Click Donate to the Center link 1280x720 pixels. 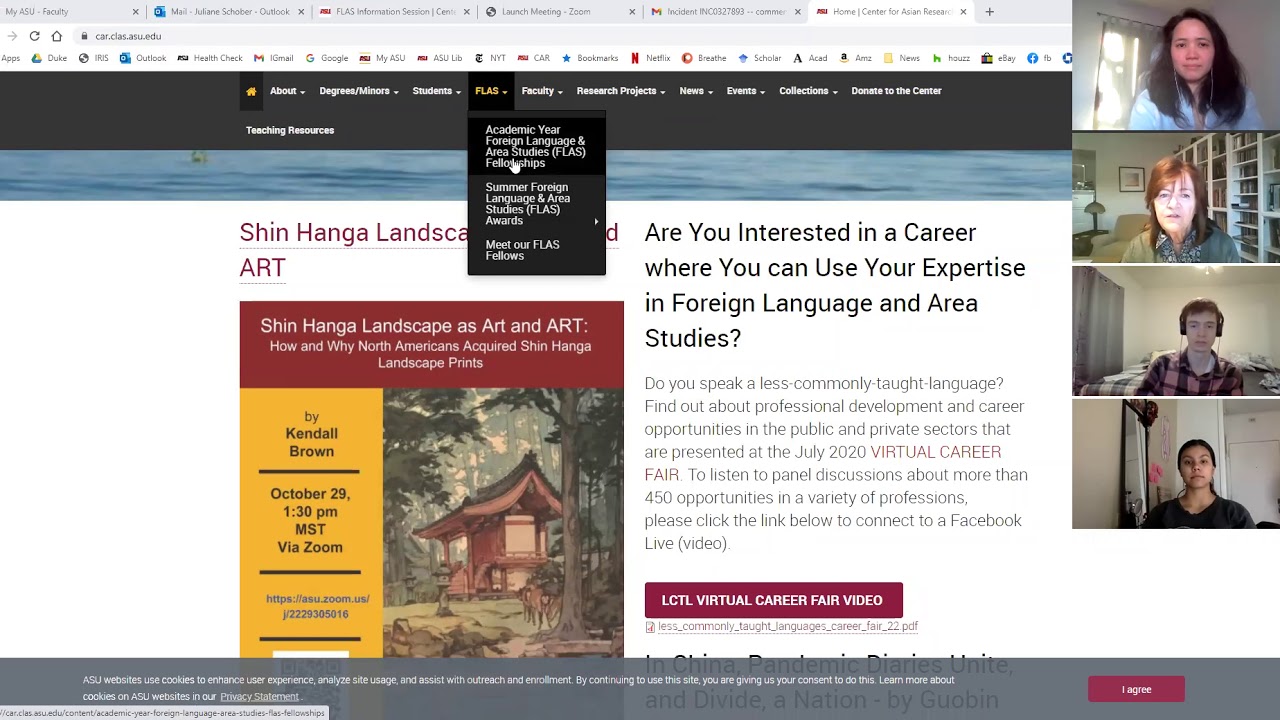click(x=896, y=91)
